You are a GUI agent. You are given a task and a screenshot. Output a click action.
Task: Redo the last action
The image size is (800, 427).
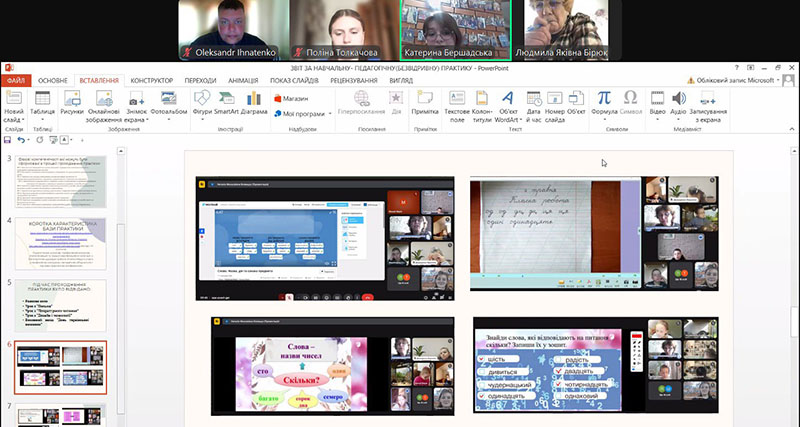[x=39, y=140]
